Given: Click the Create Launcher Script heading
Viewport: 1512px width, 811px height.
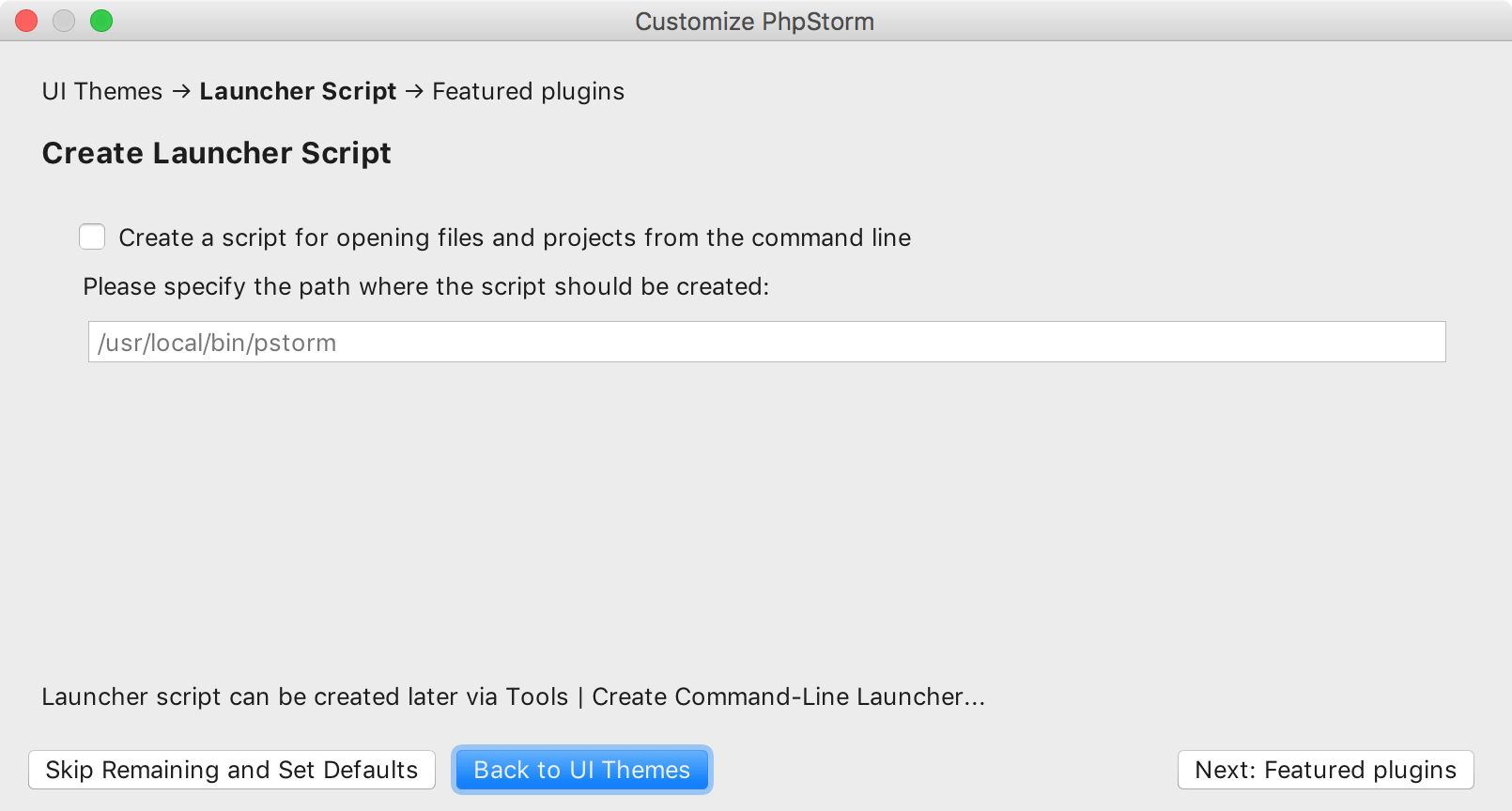Looking at the screenshot, I should pos(216,153).
